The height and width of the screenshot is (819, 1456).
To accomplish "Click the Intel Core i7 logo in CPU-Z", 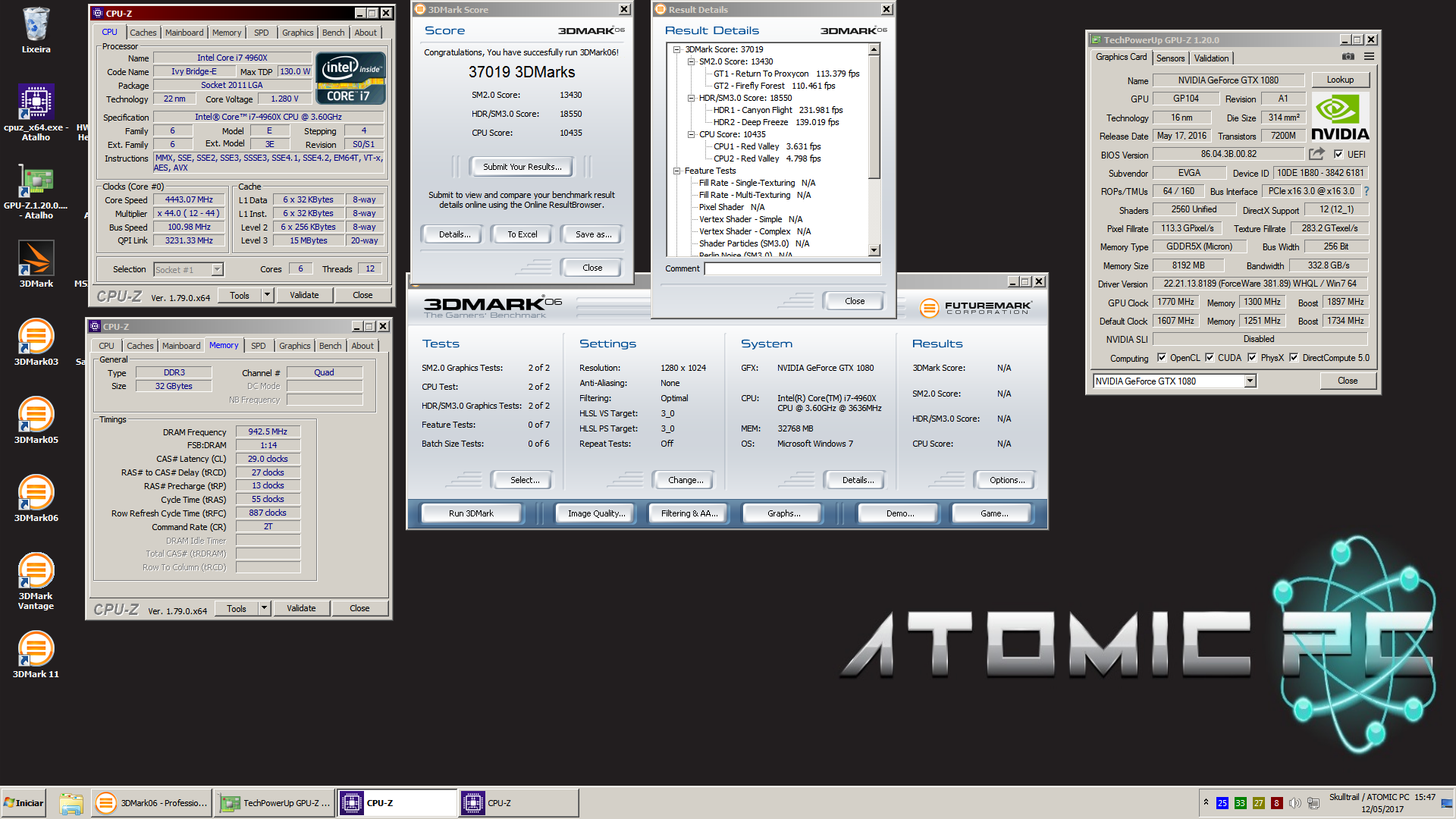I will pos(350,78).
